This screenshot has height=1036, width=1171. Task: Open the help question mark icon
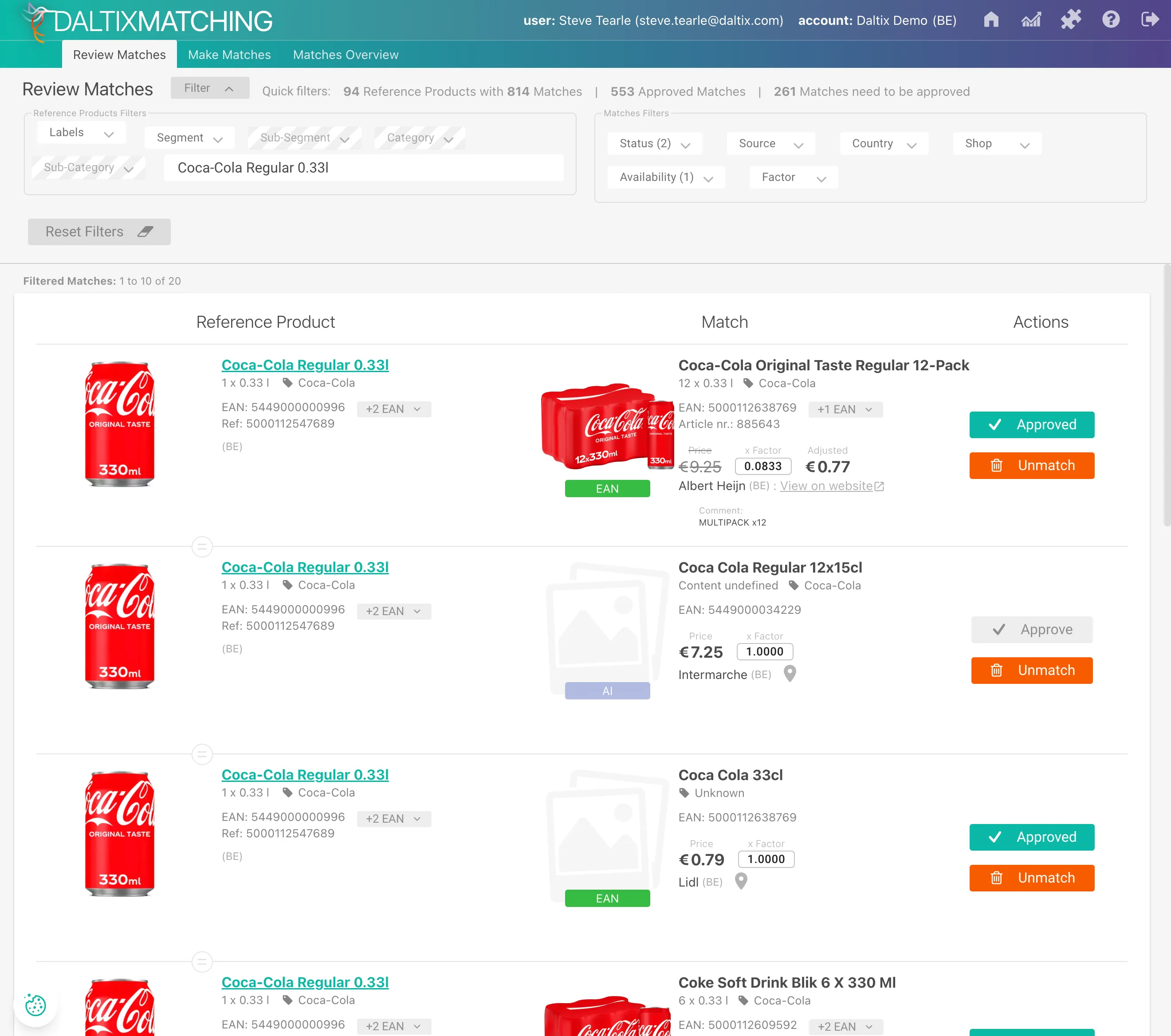1111,20
